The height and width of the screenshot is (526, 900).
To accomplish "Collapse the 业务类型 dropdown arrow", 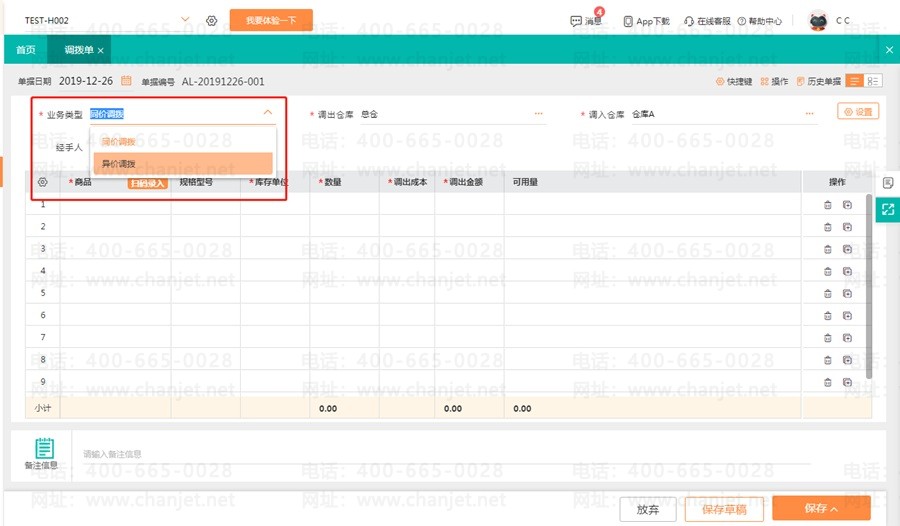I will pyautogui.click(x=267, y=113).
